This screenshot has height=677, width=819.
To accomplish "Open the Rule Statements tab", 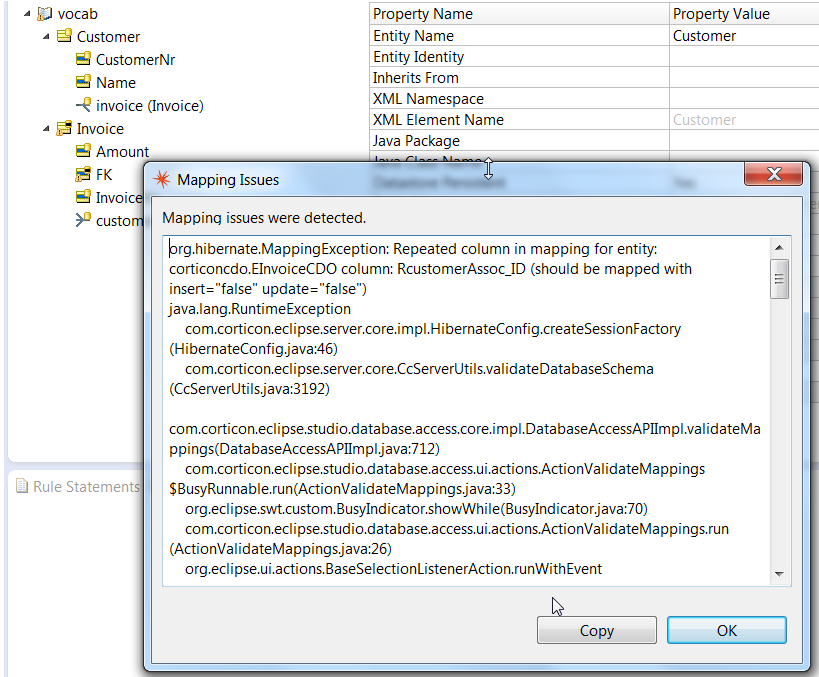I will tap(78, 487).
